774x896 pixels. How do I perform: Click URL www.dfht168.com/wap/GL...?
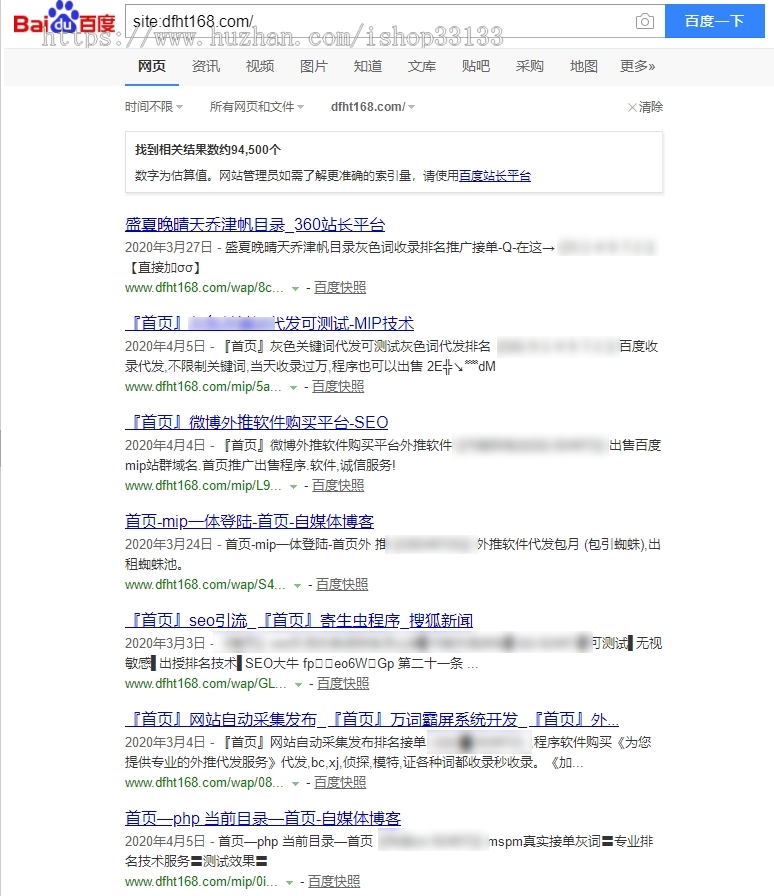pyautogui.click(x=206, y=683)
